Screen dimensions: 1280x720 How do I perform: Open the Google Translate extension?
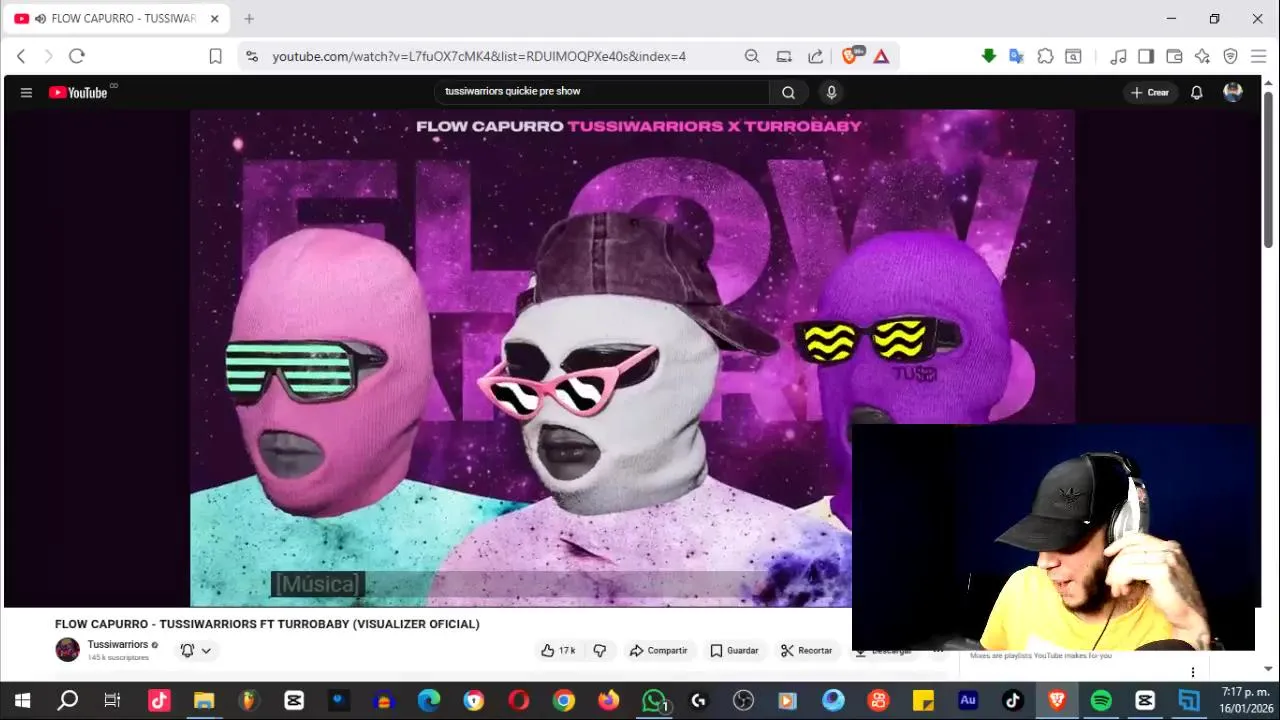coord(1016,56)
